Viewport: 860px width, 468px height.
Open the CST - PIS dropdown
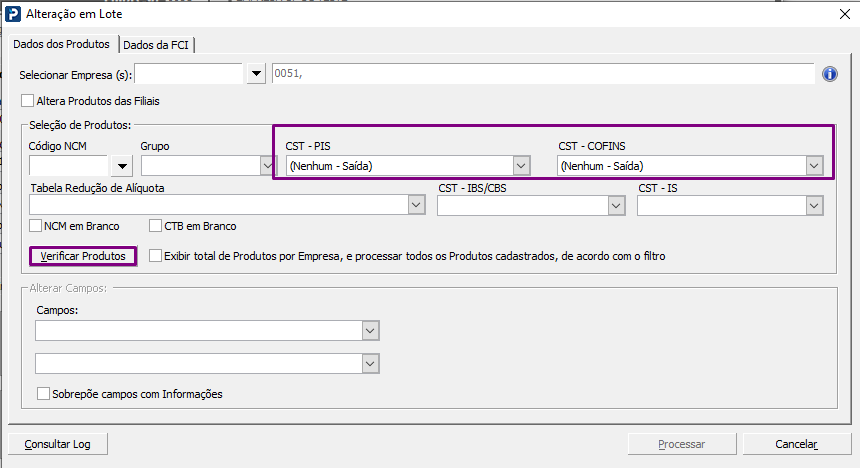click(x=520, y=166)
